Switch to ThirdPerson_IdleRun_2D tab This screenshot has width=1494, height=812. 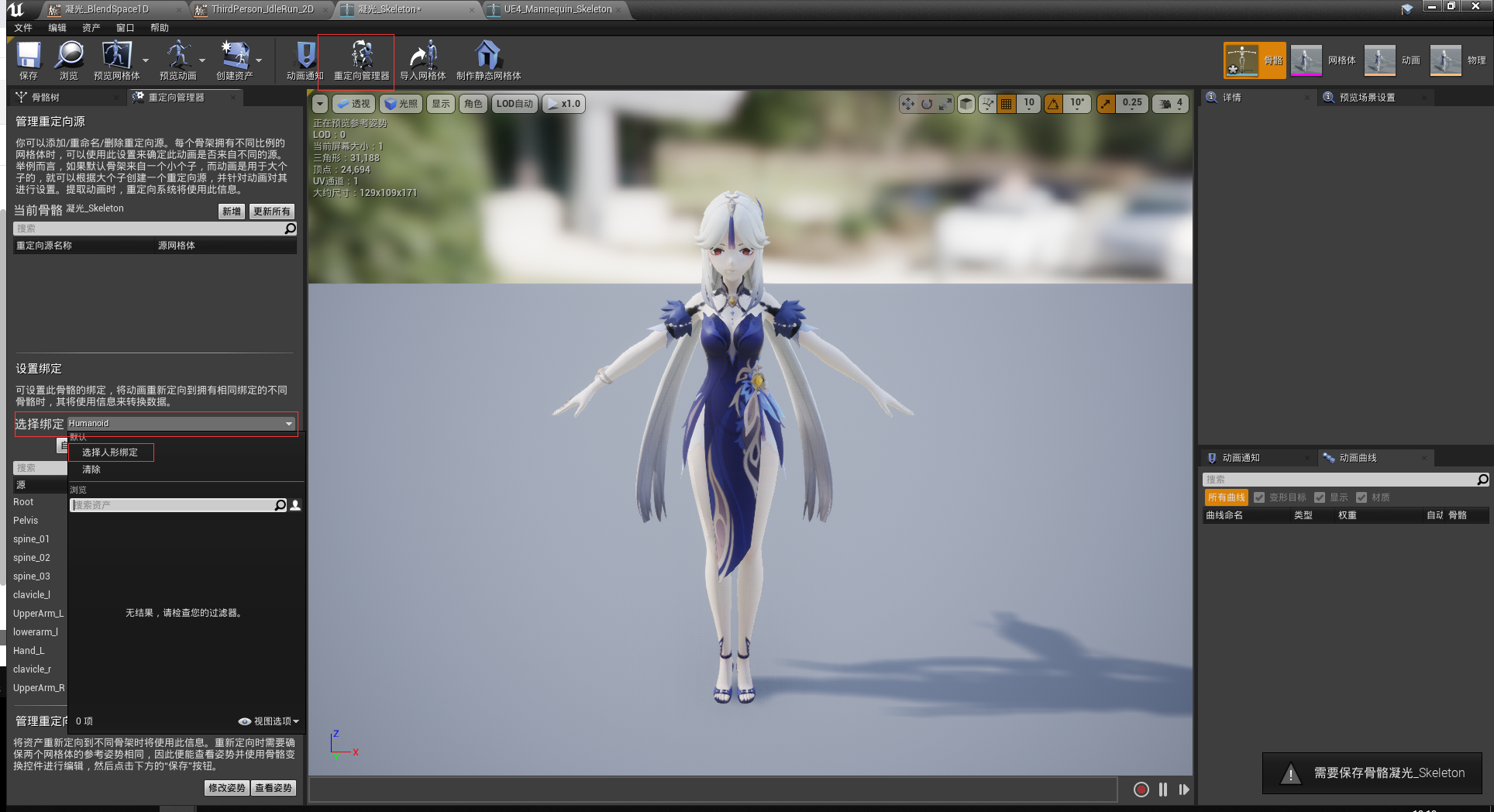pyautogui.click(x=260, y=9)
